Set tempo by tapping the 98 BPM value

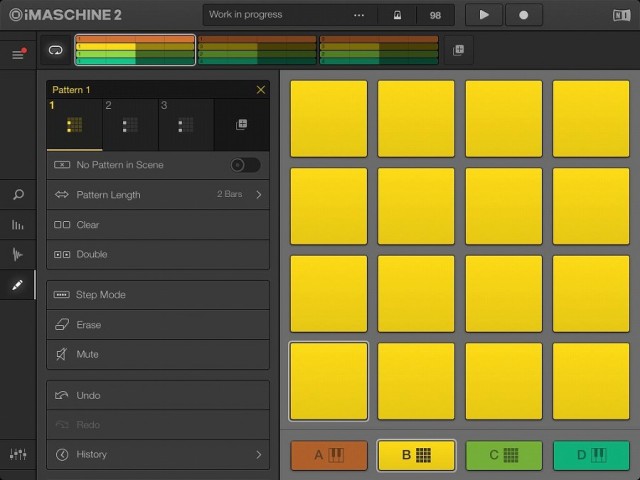(435, 16)
